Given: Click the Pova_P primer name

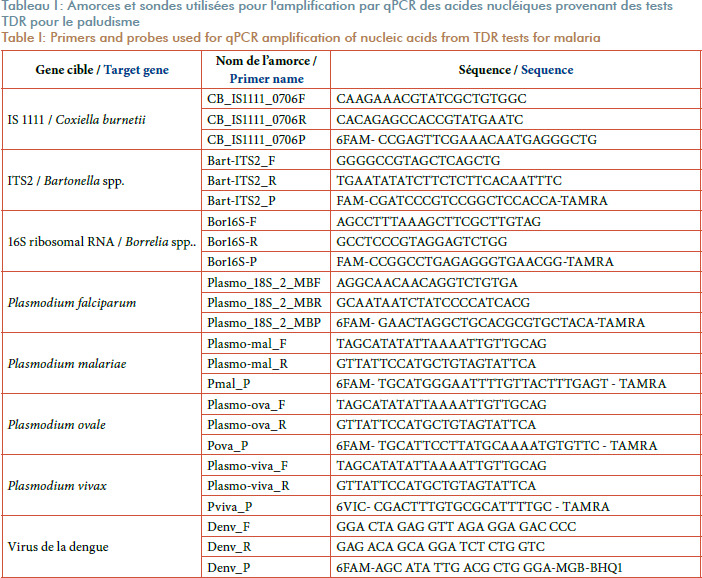Looking at the screenshot, I should point(227,445).
